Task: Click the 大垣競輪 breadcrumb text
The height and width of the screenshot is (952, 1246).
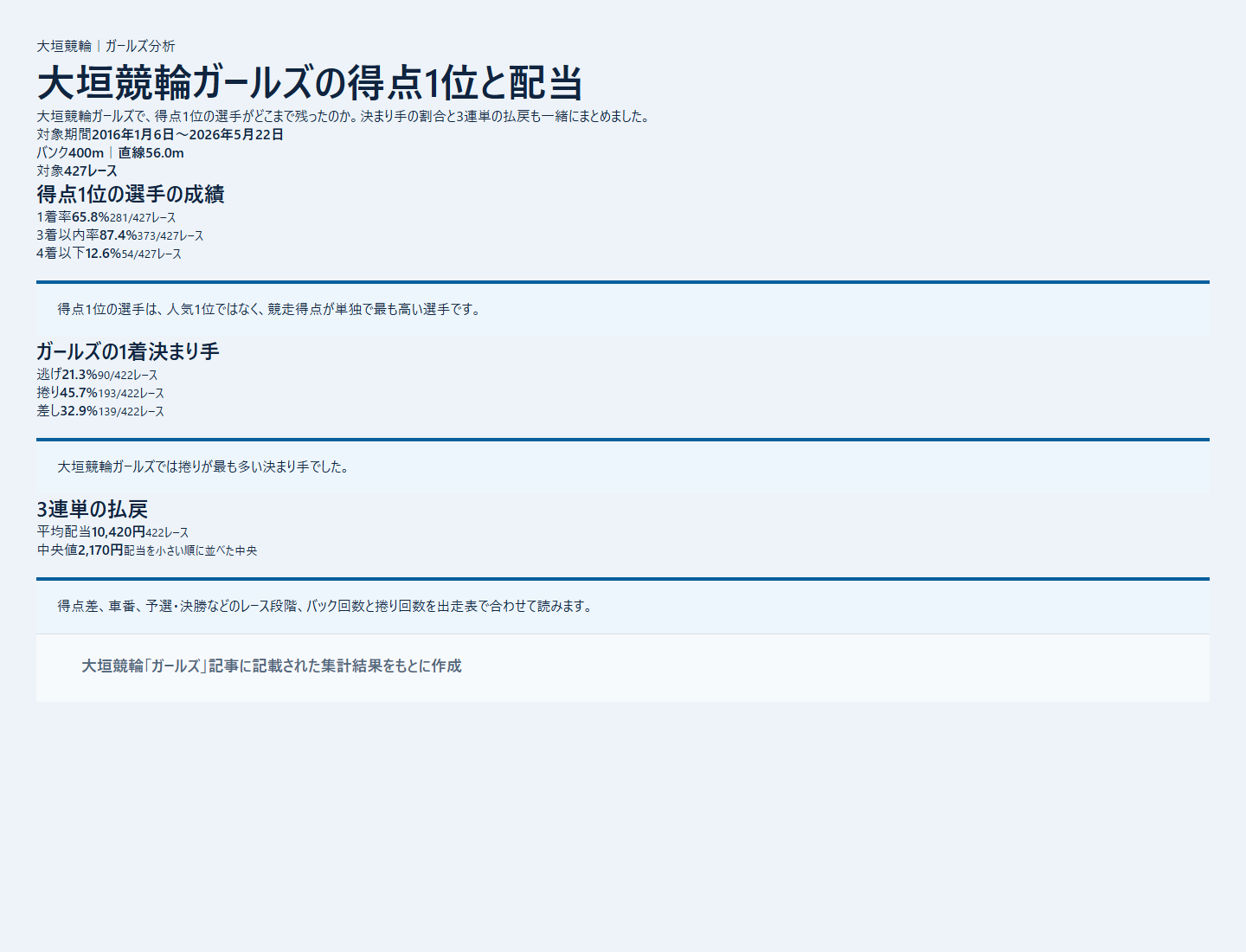Action: tap(64, 46)
